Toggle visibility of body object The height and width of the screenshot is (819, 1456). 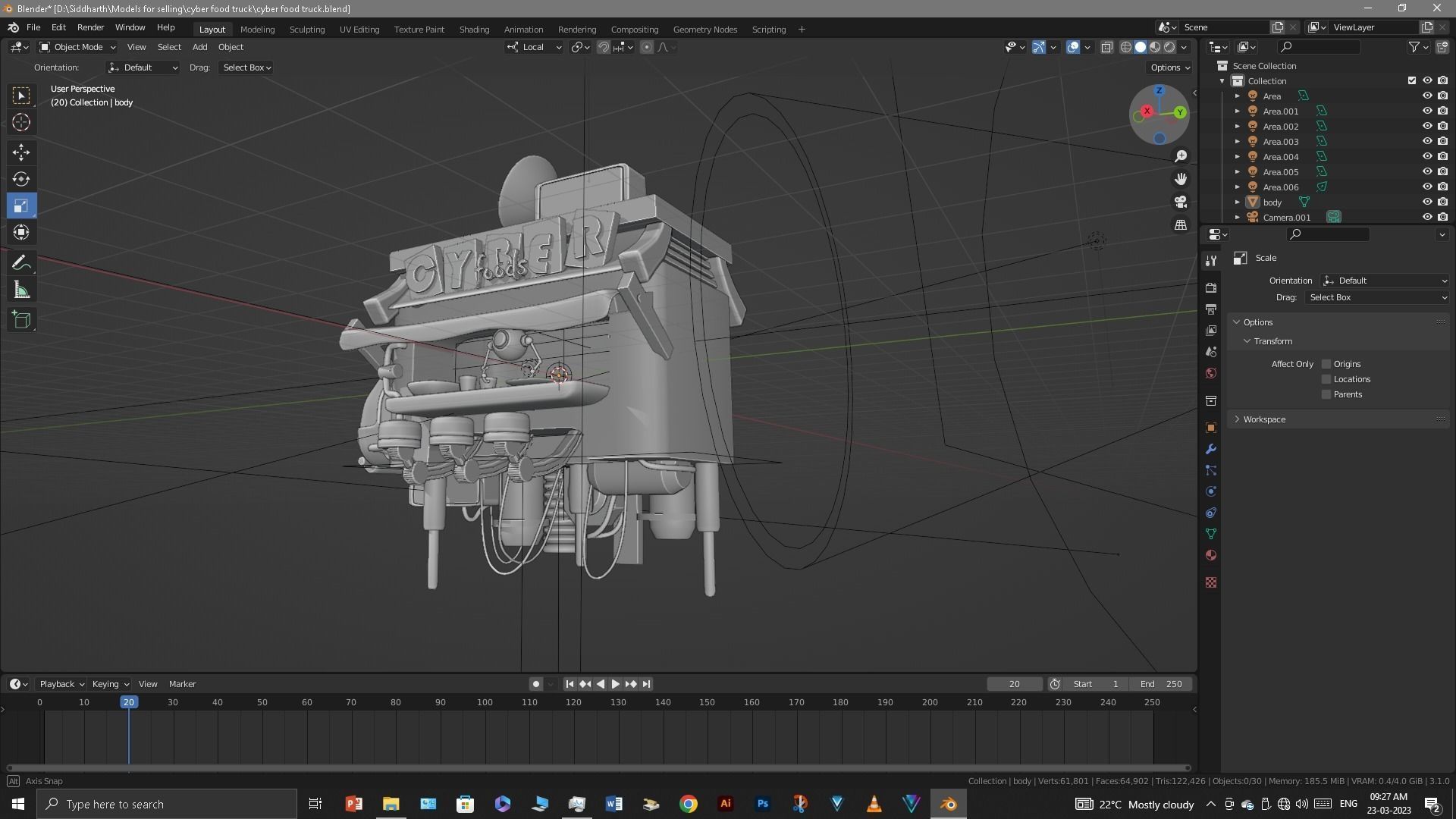click(x=1426, y=202)
